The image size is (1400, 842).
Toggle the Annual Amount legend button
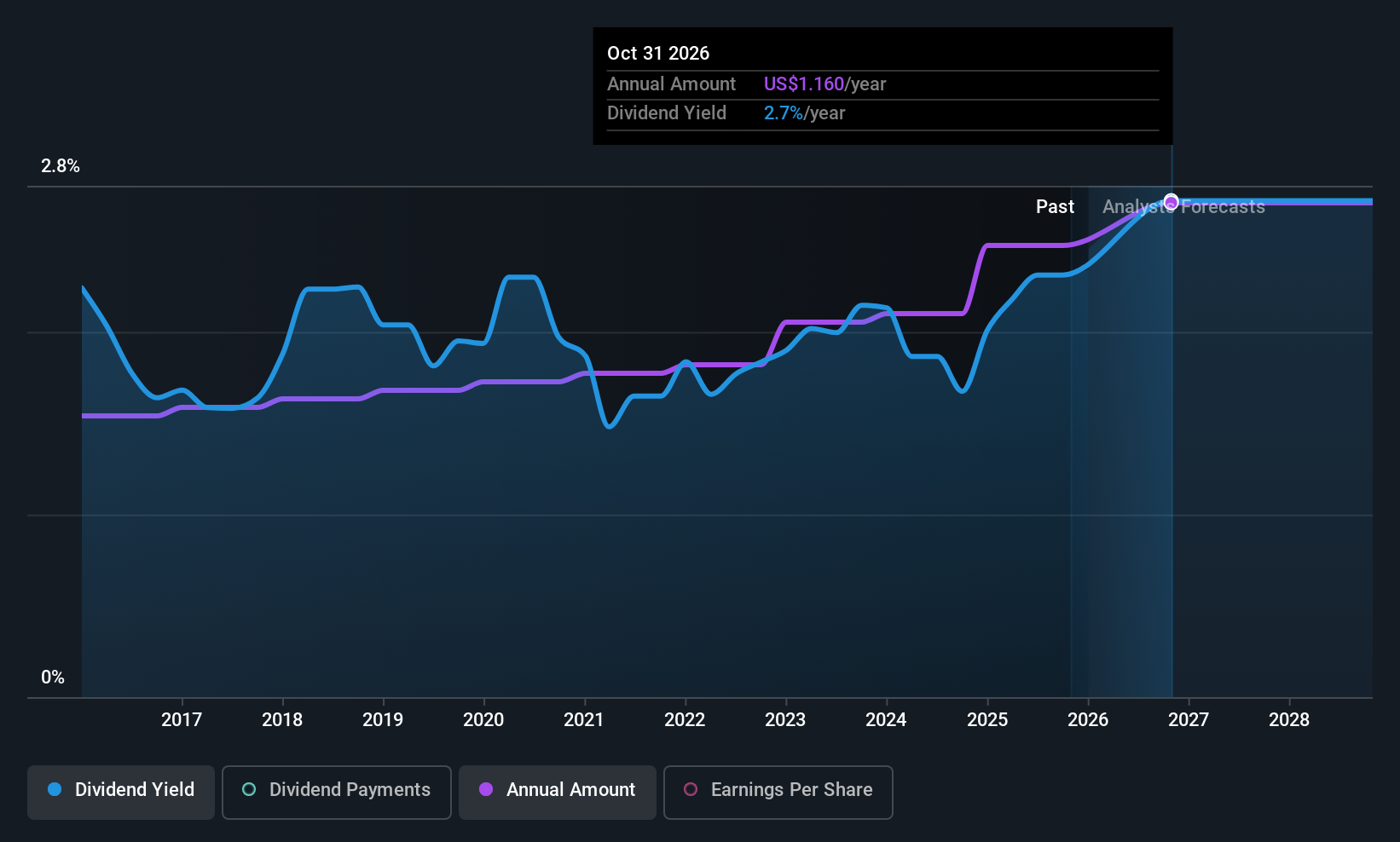pyautogui.click(x=558, y=793)
